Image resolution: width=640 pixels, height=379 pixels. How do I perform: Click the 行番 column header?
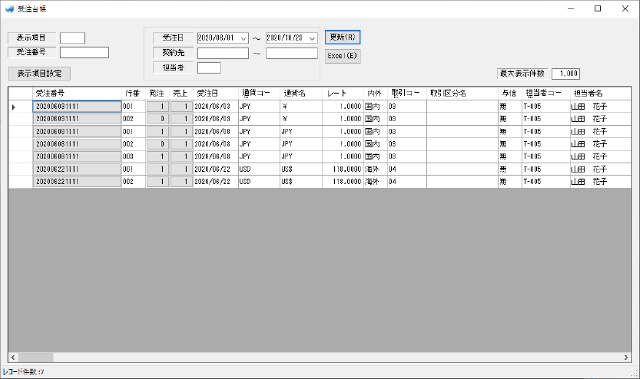pos(133,93)
